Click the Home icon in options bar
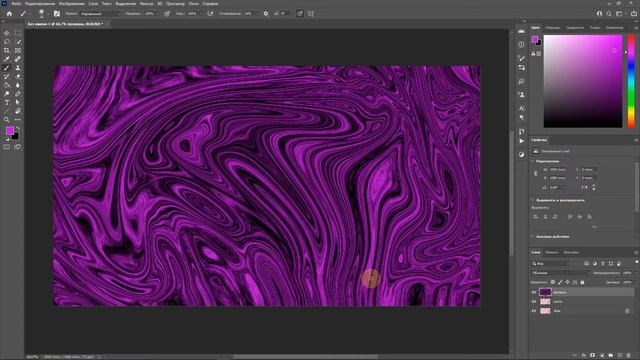This screenshot has width=640, height=360. coord(9,13)
